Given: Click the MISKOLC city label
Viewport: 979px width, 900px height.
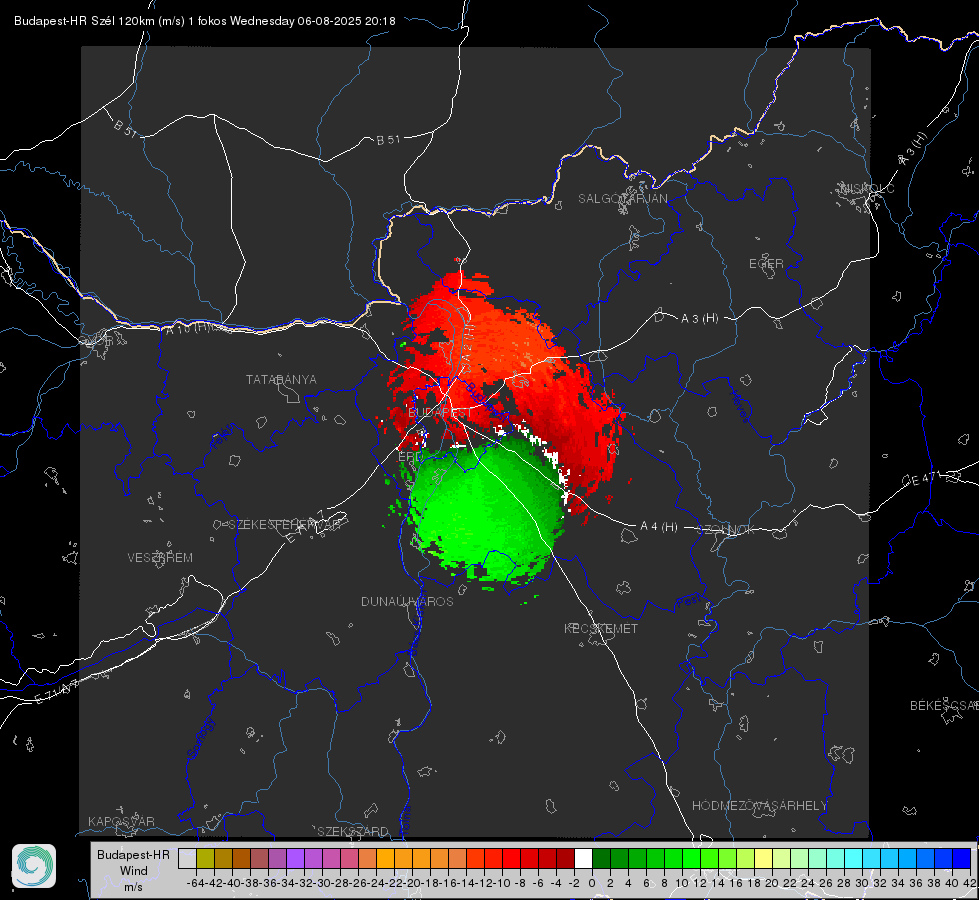Looking at the screenshot, I should tap(867, 188).
